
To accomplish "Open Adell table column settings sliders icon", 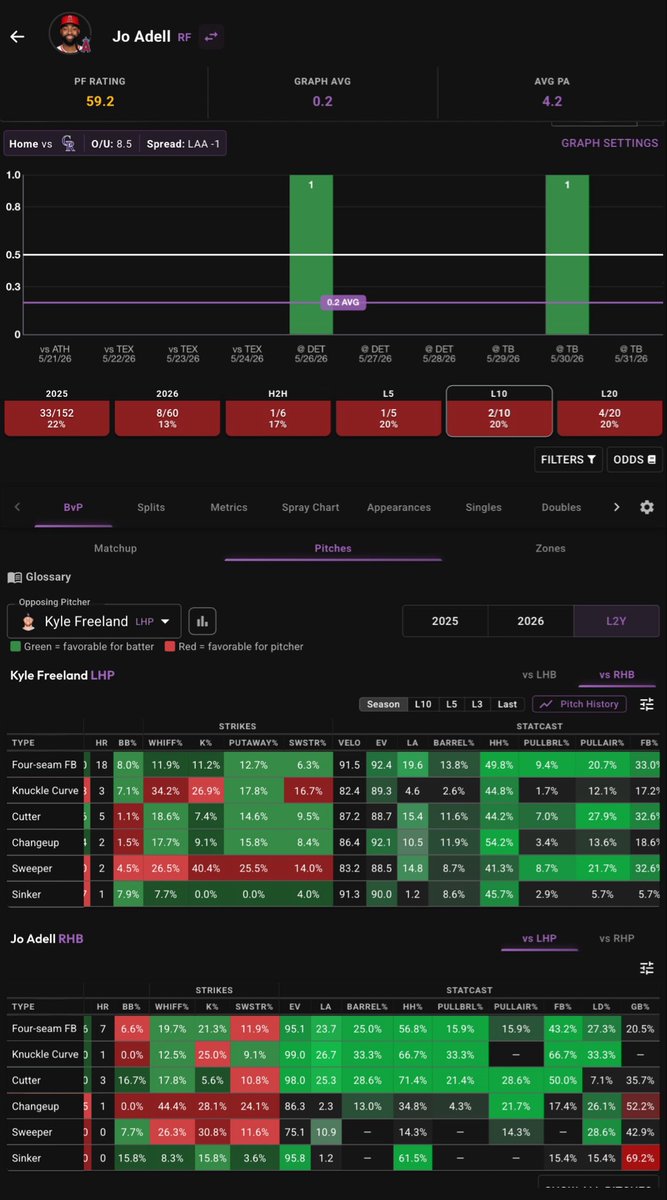I will 647,968.
